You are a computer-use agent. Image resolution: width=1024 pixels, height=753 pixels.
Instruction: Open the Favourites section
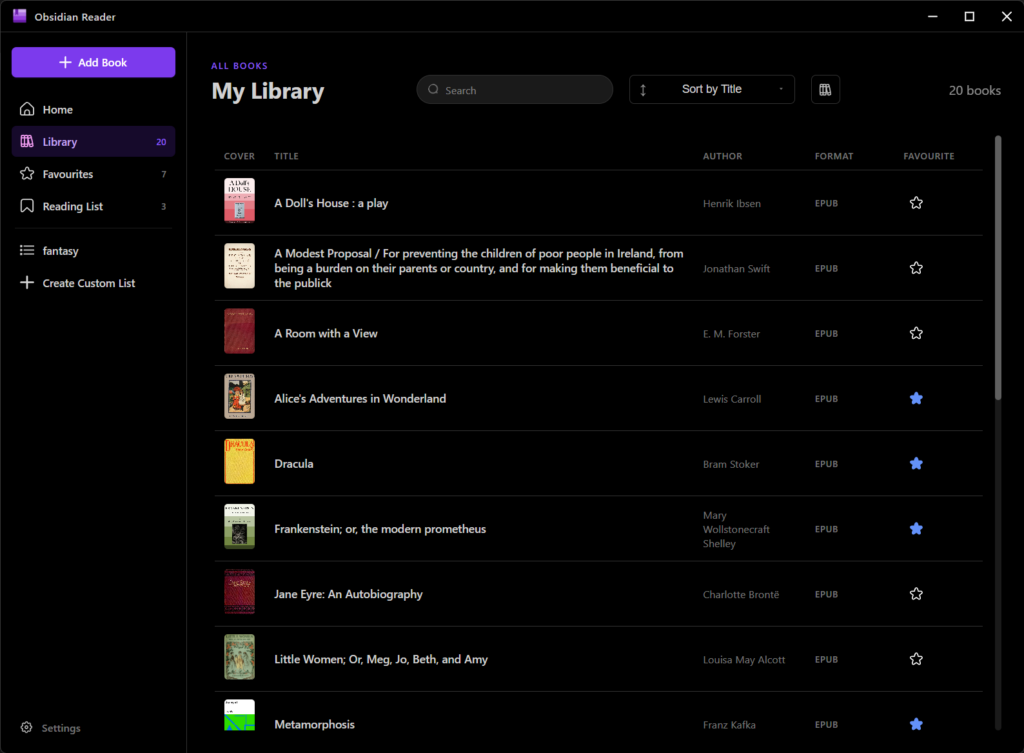tap(93, 174)
